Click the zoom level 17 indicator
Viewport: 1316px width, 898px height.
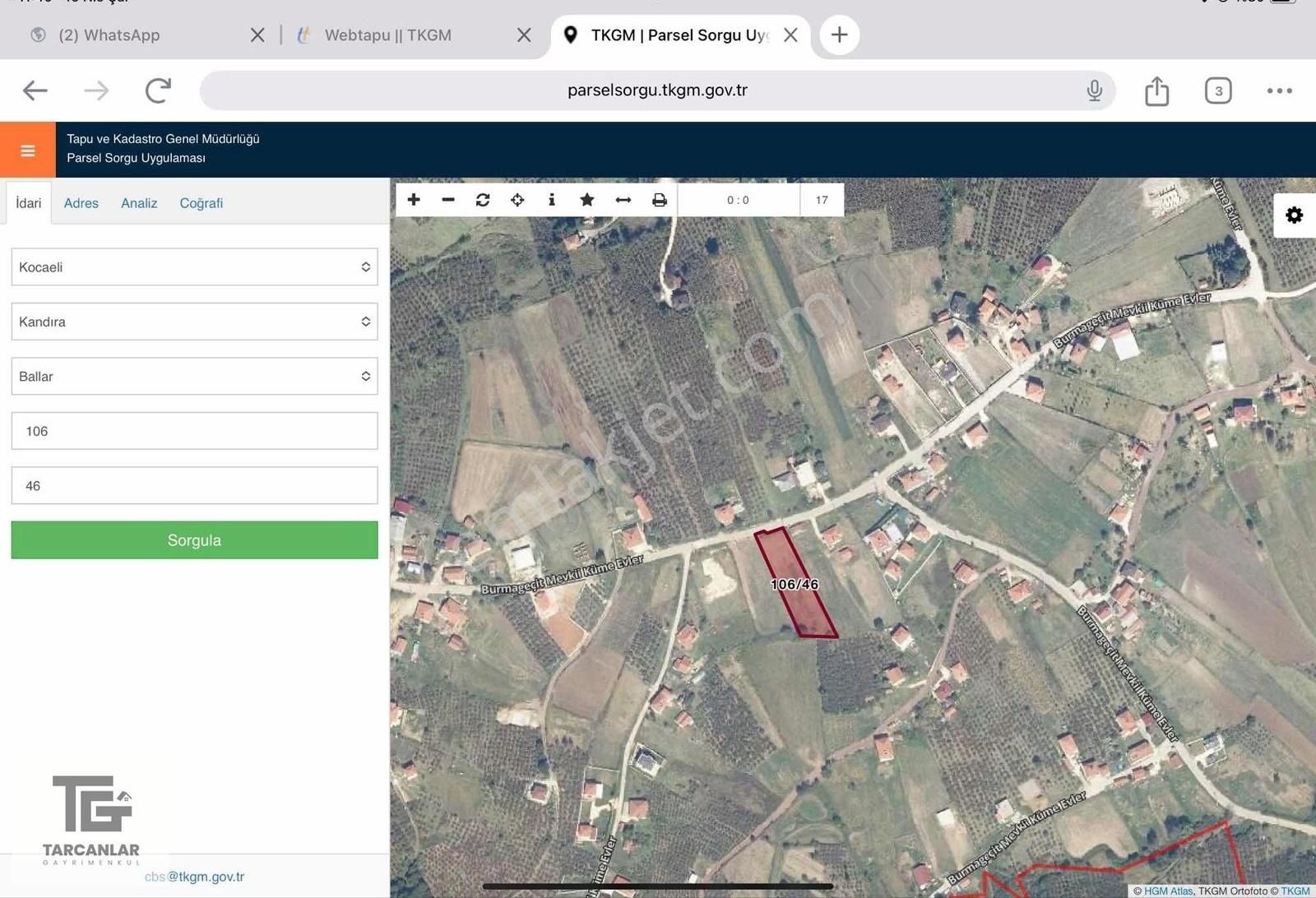pyautogui.click(x=822, y=200)
